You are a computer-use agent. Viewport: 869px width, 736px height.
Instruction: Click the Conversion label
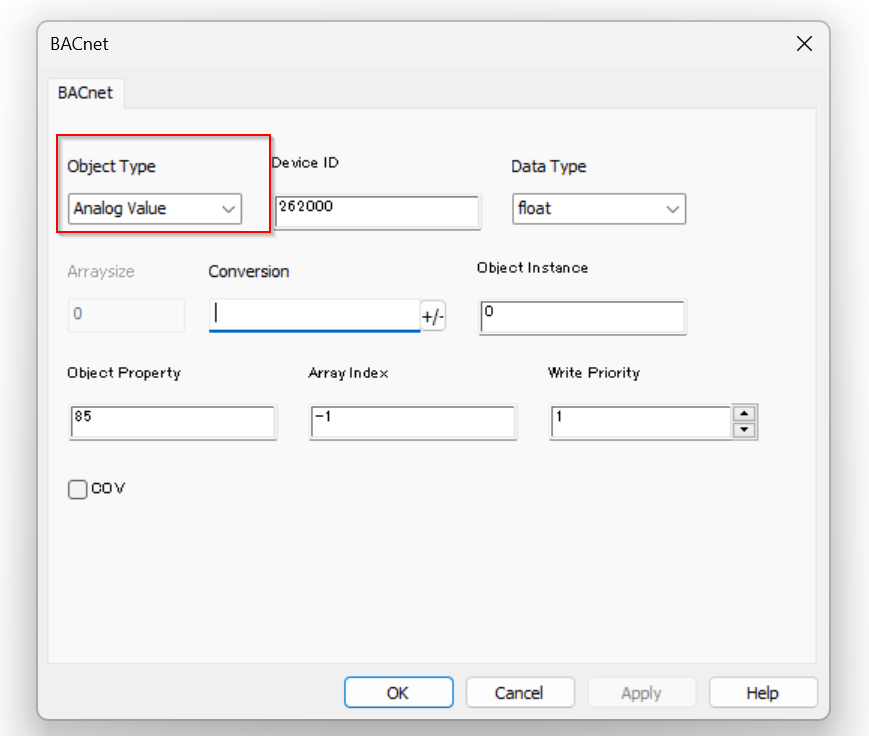(249, 272)
